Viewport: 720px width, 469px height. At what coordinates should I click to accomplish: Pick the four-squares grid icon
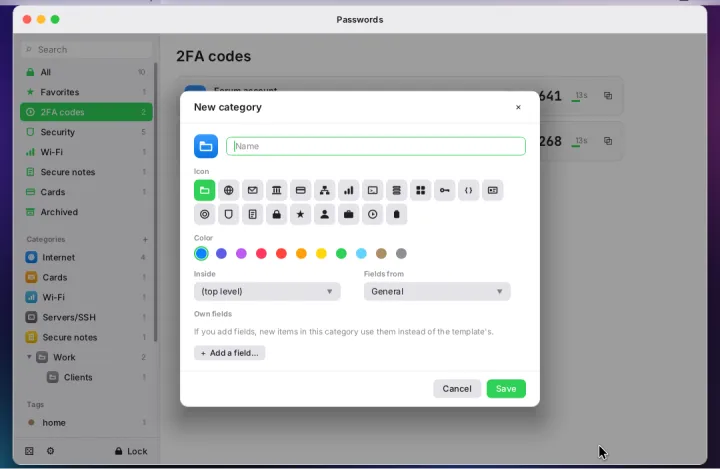421,190
